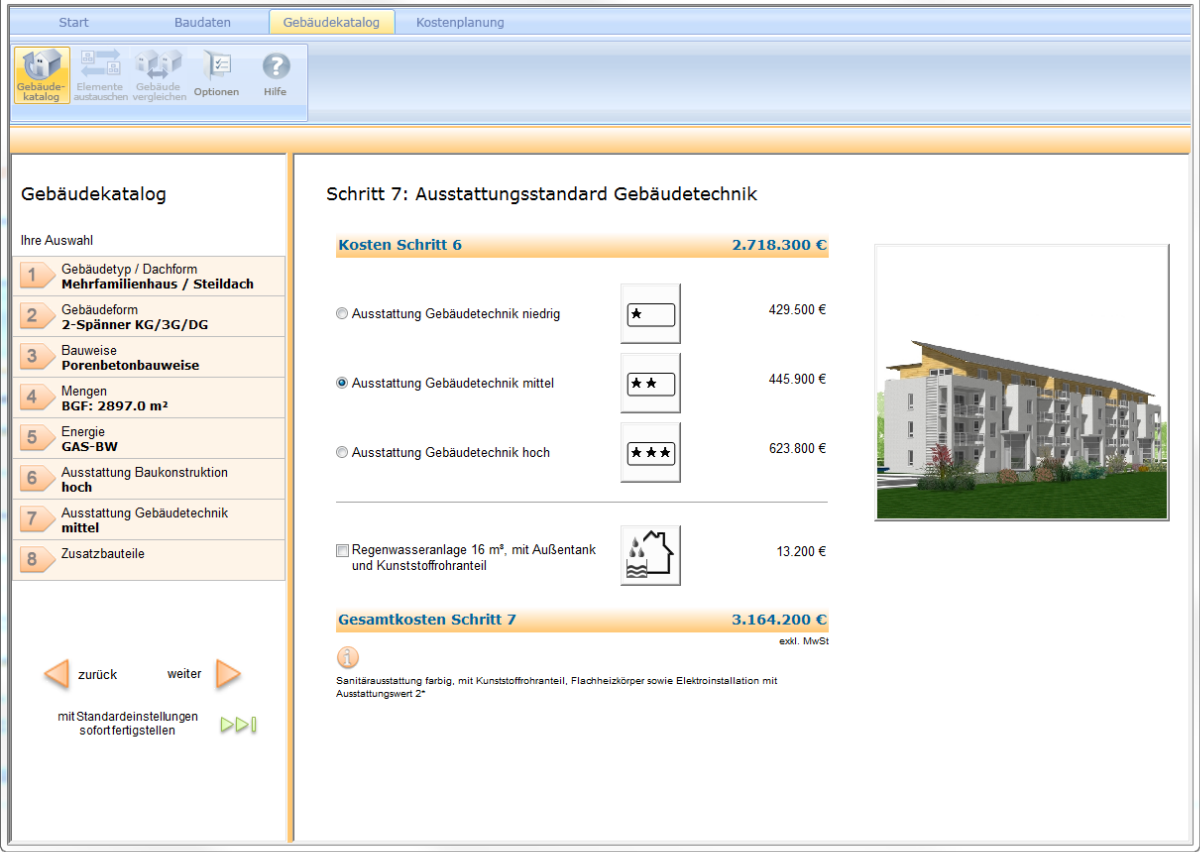Jump to step 5 Energie
Viewport: 1200px width, 852px height.
(x=150, y=439)
